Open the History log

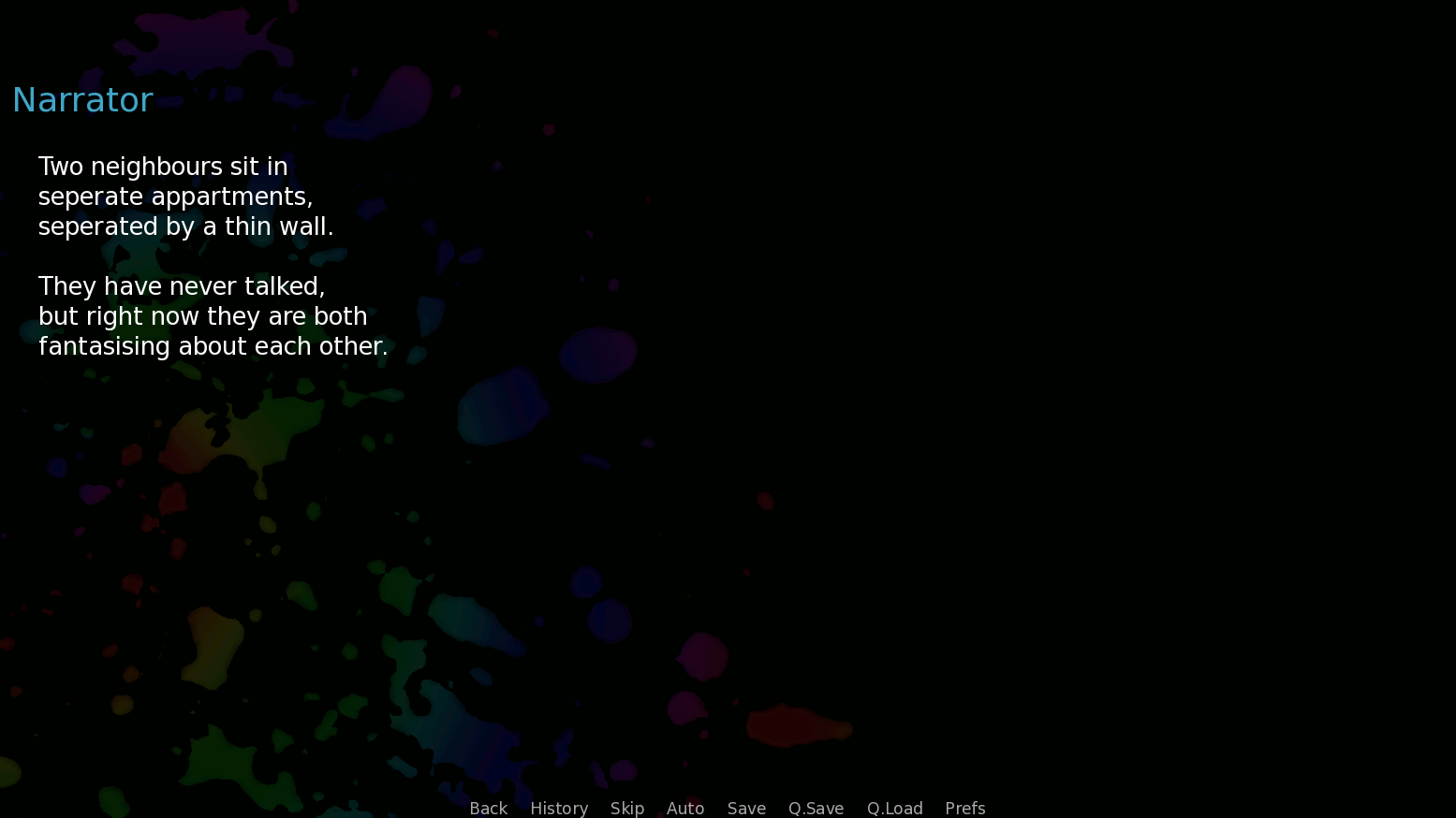(x=559, y=808)
